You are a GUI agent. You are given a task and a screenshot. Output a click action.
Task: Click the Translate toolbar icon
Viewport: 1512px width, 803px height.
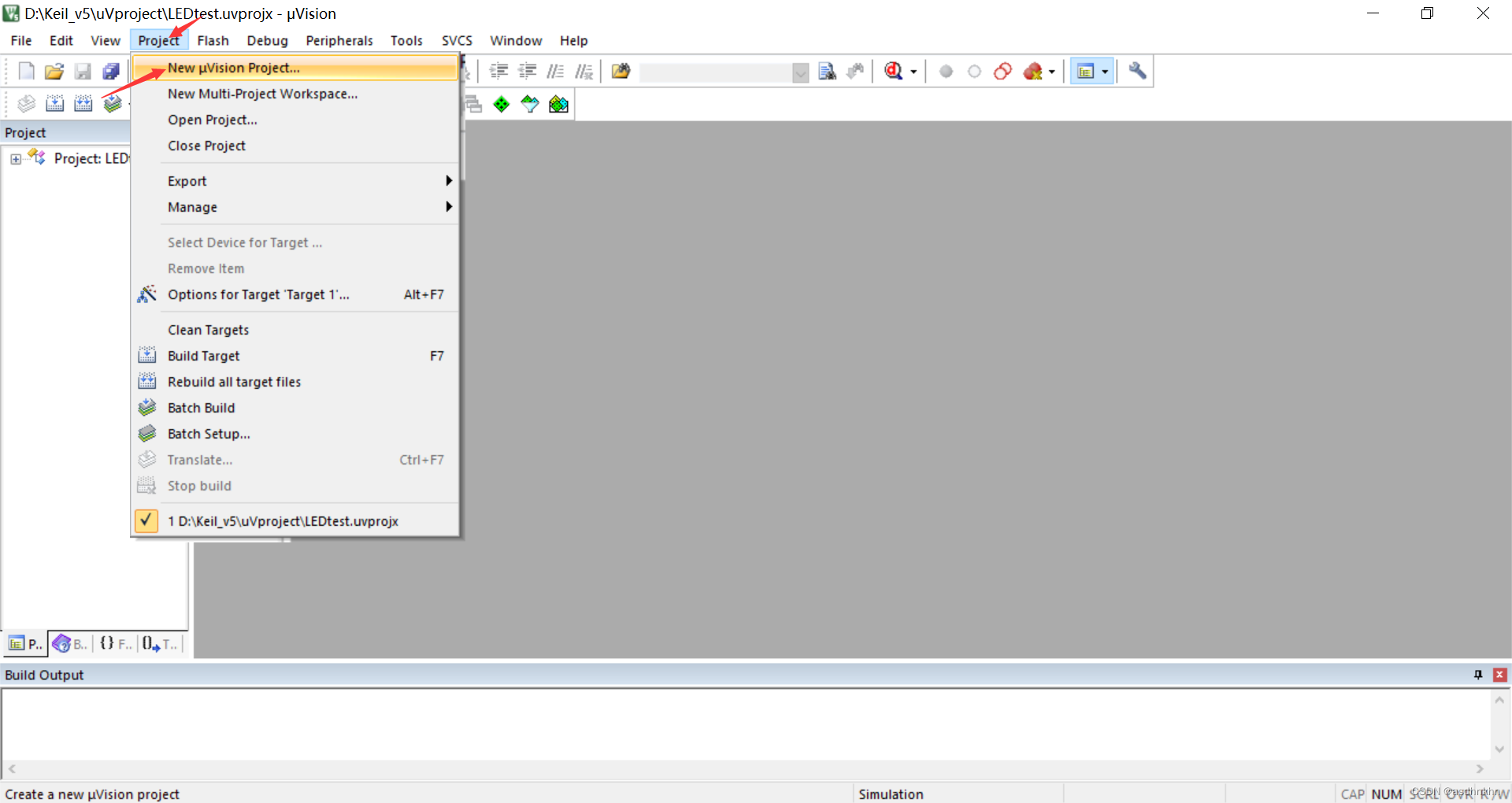tap(26, 104)
